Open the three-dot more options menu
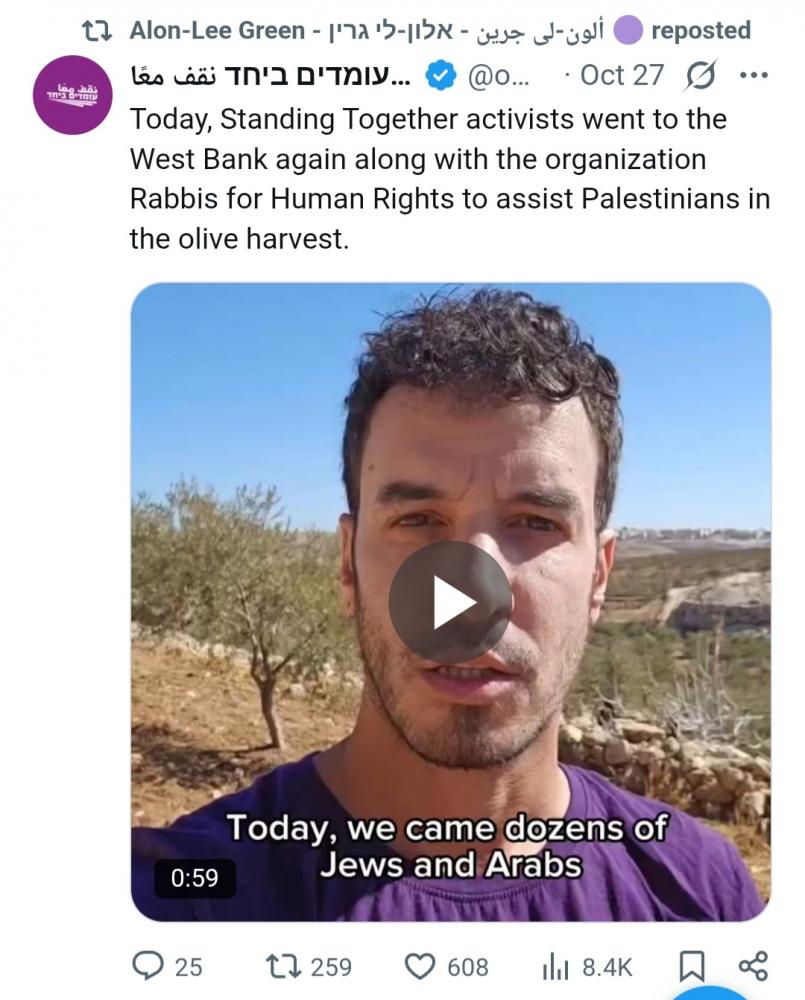The height and width of the screenshot is (1000, 805). click(x=753, y=76)
